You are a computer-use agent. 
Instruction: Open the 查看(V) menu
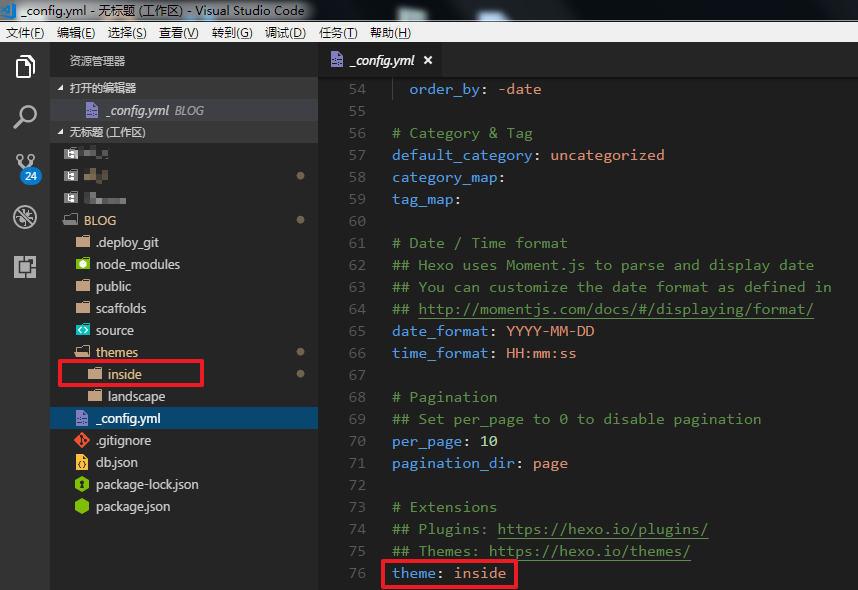coord(178,33)
